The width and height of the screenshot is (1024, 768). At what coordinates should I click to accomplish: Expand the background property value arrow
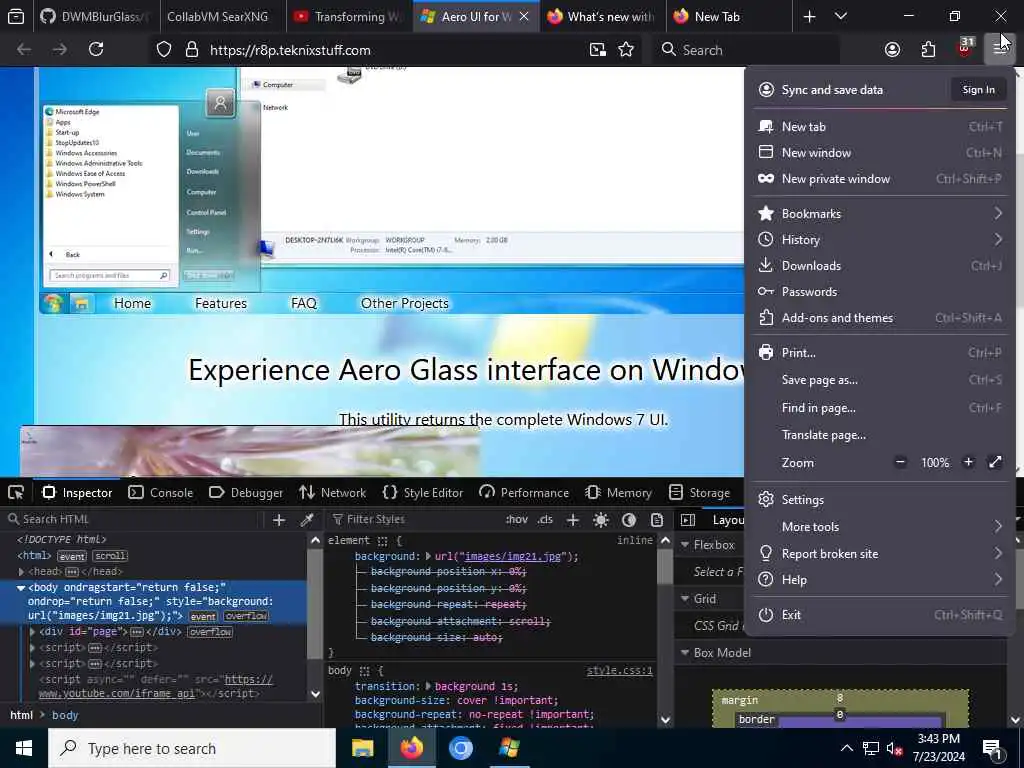tap(428, 556)
